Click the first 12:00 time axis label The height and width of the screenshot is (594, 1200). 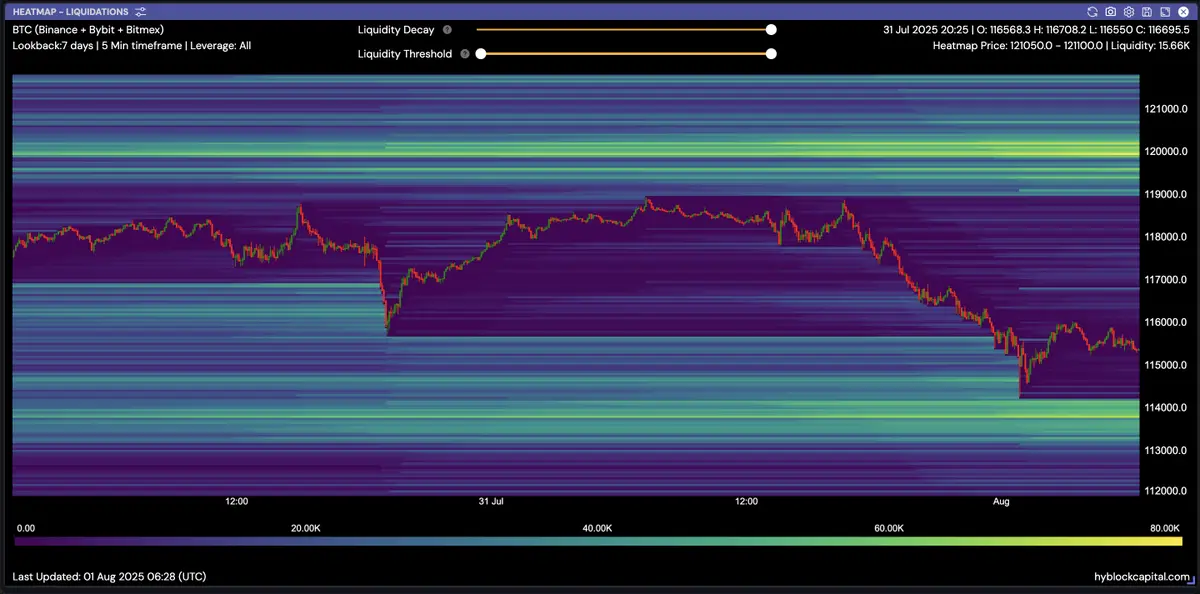point(237,501)
